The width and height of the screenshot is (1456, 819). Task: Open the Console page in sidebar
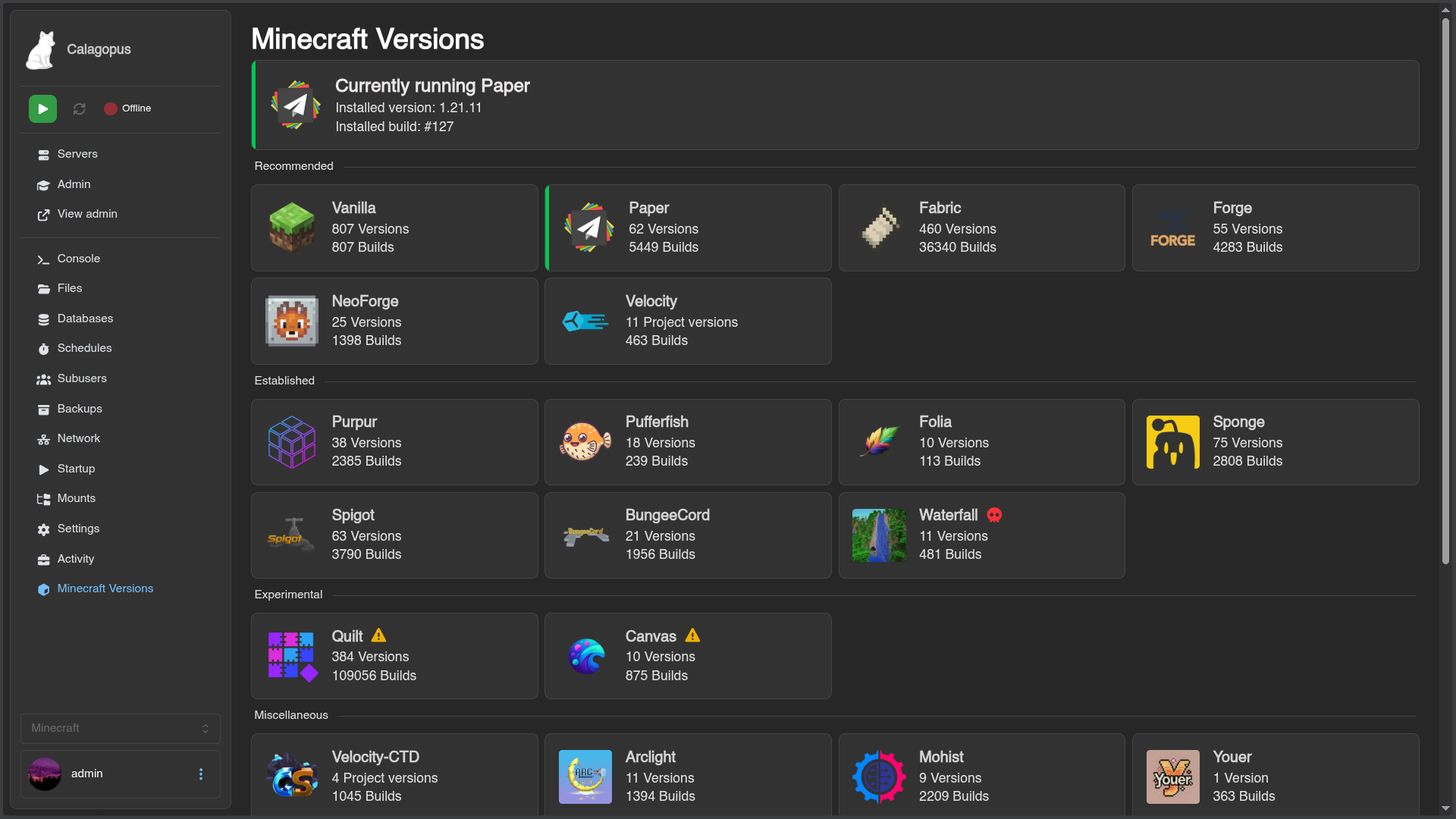[x=79, y=259]
